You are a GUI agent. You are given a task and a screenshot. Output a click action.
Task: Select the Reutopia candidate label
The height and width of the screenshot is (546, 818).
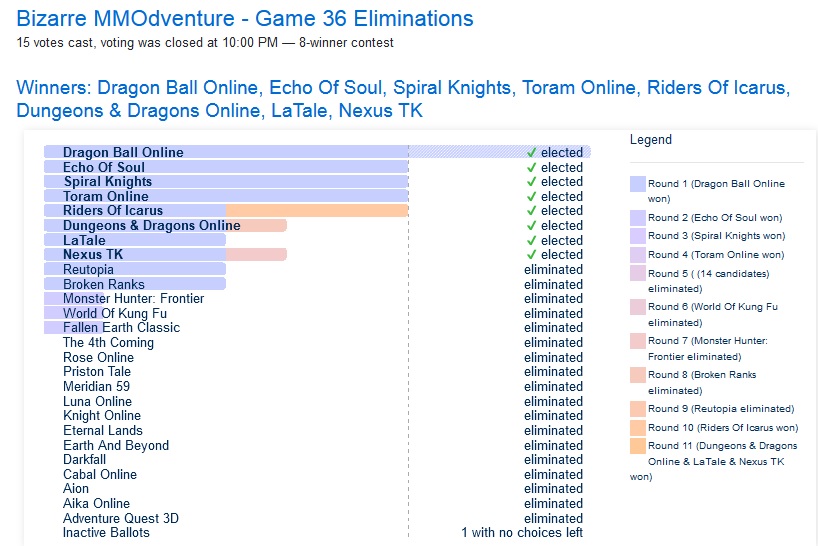(88, 270)
